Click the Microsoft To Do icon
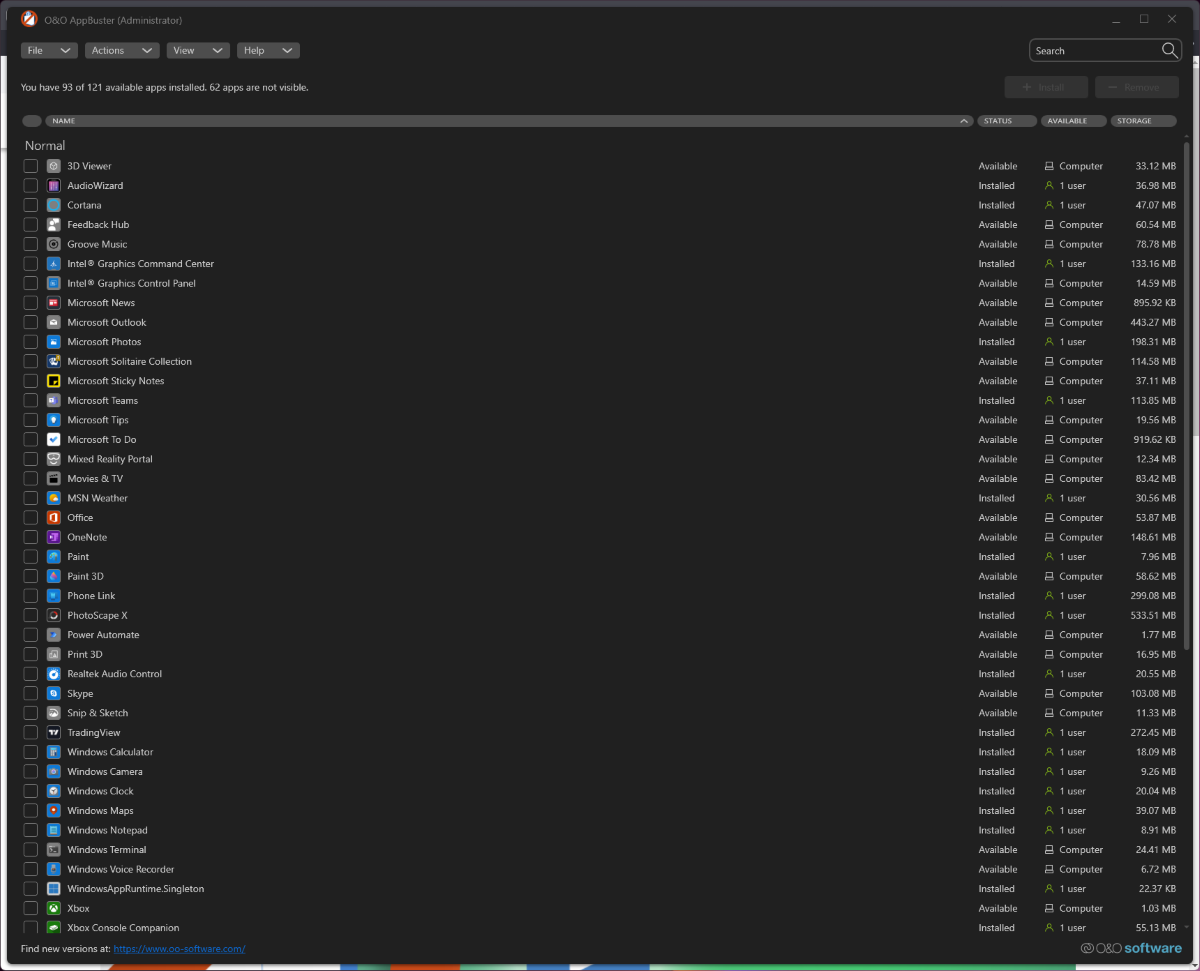1200x971 pixels. point(54,440)
